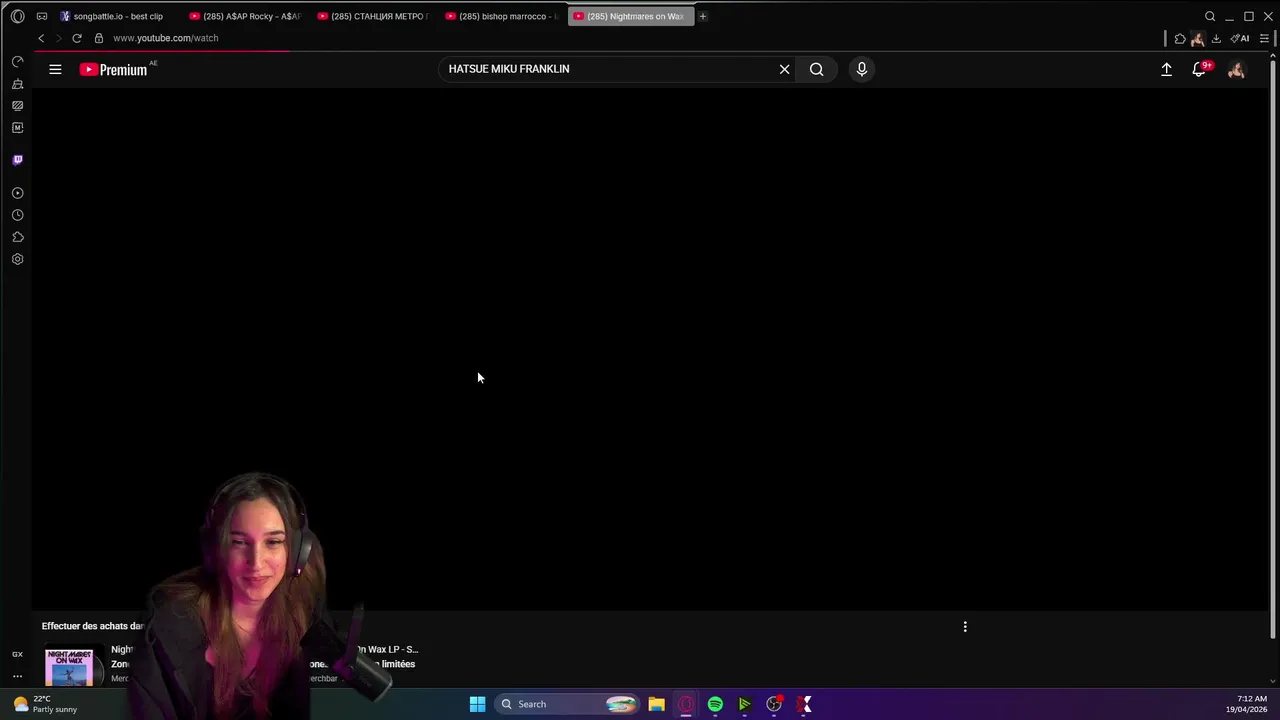Submit search with the magnifier button
Screen dimensions: 1280x720
817,69
